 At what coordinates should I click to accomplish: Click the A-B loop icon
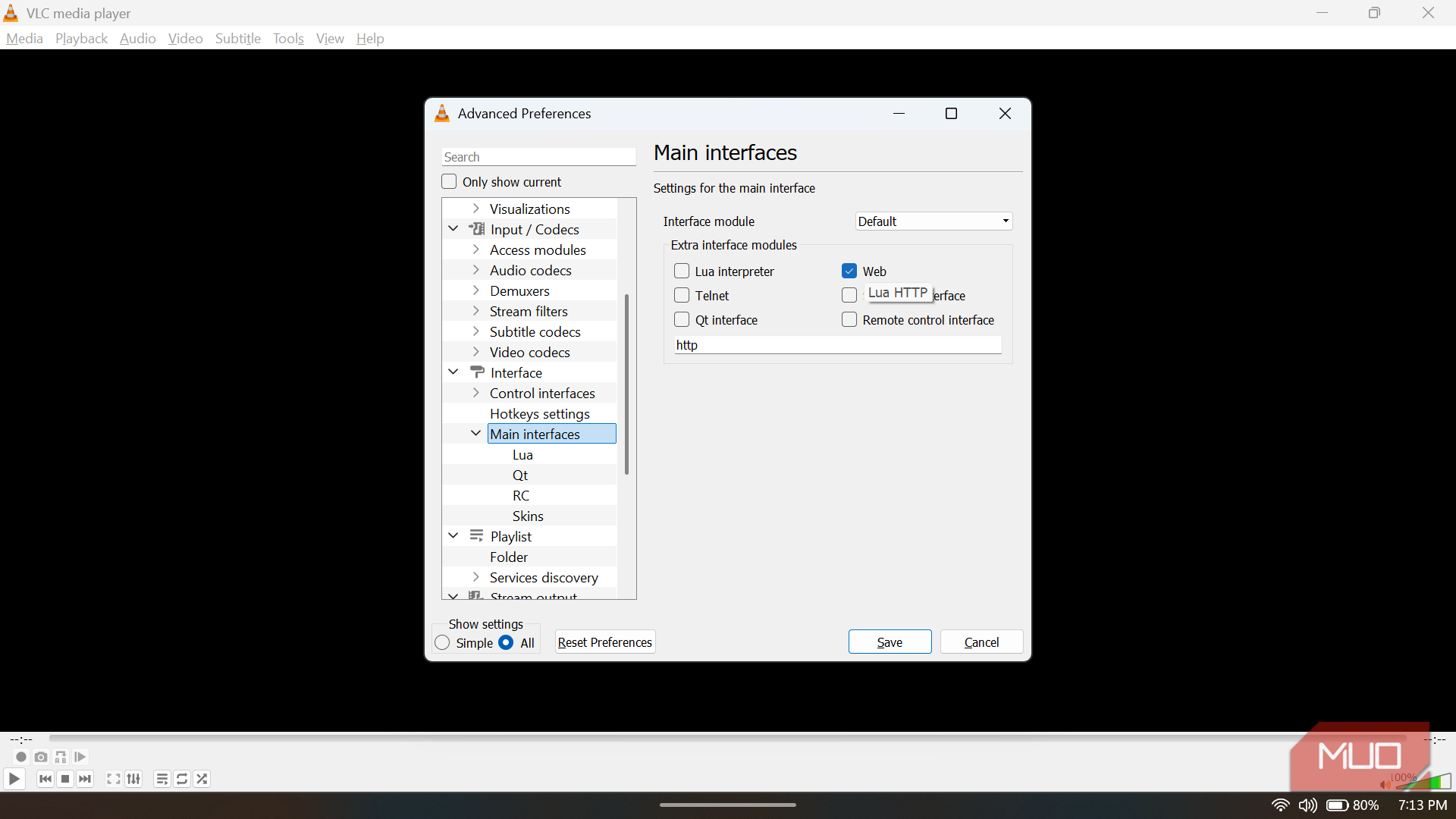point(61,757)
